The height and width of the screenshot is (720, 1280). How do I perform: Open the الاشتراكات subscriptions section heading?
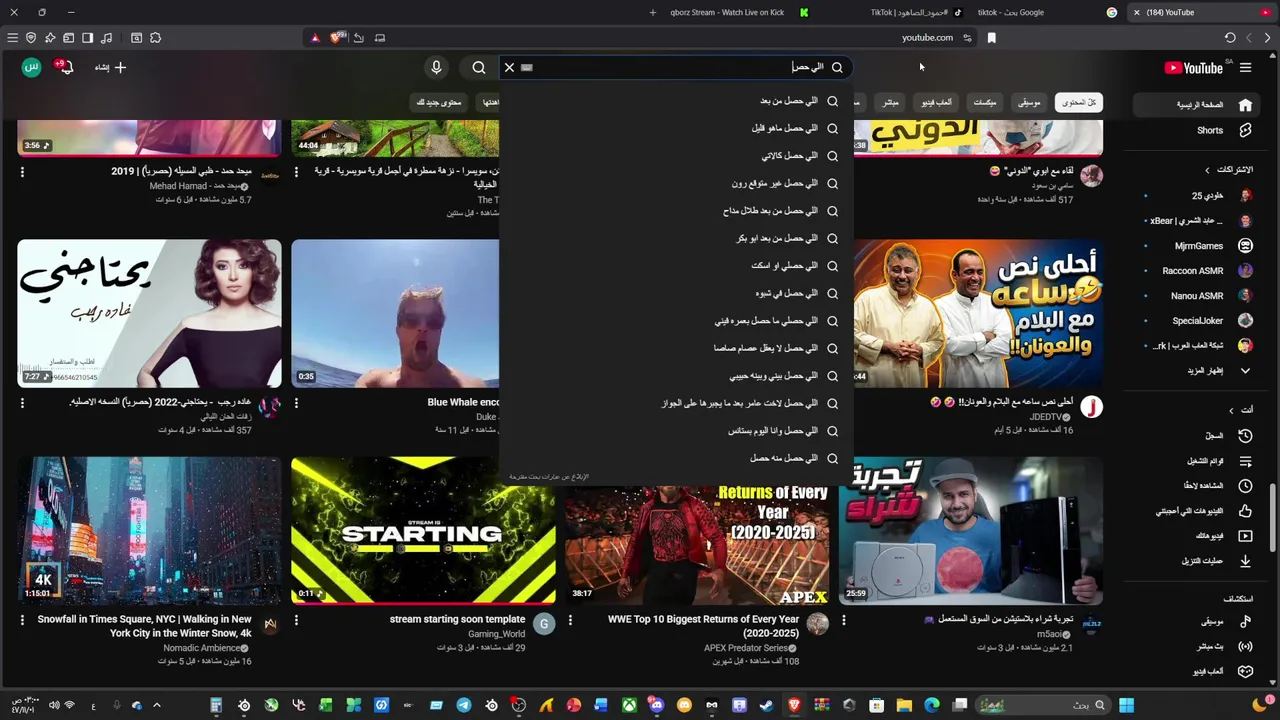click(1228, 170)
